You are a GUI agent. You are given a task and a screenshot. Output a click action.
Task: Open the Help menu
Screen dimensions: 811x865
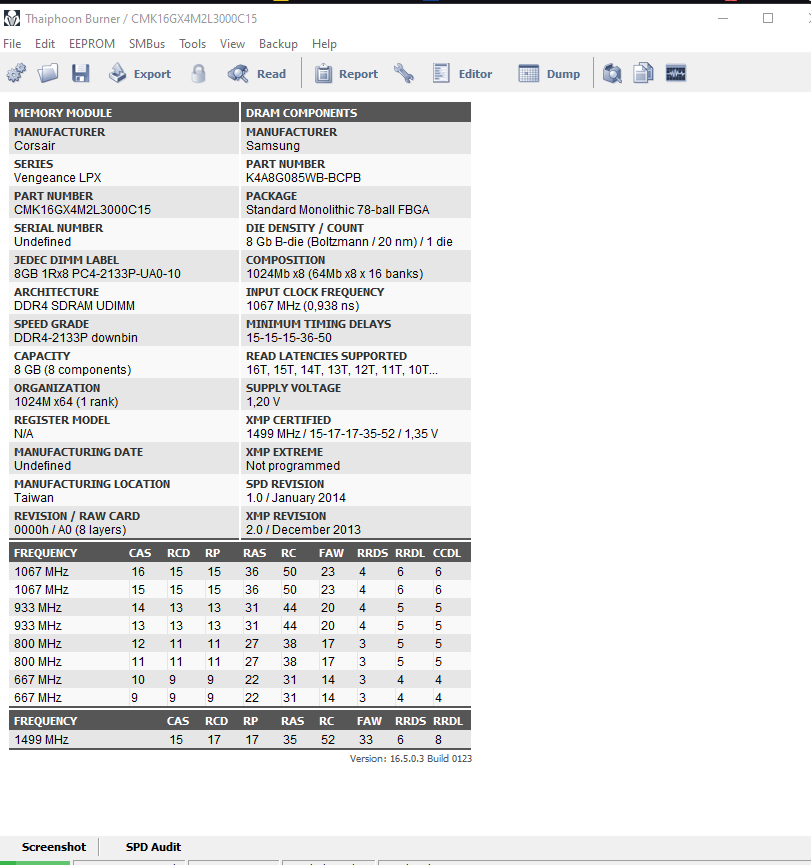[324, 44]
